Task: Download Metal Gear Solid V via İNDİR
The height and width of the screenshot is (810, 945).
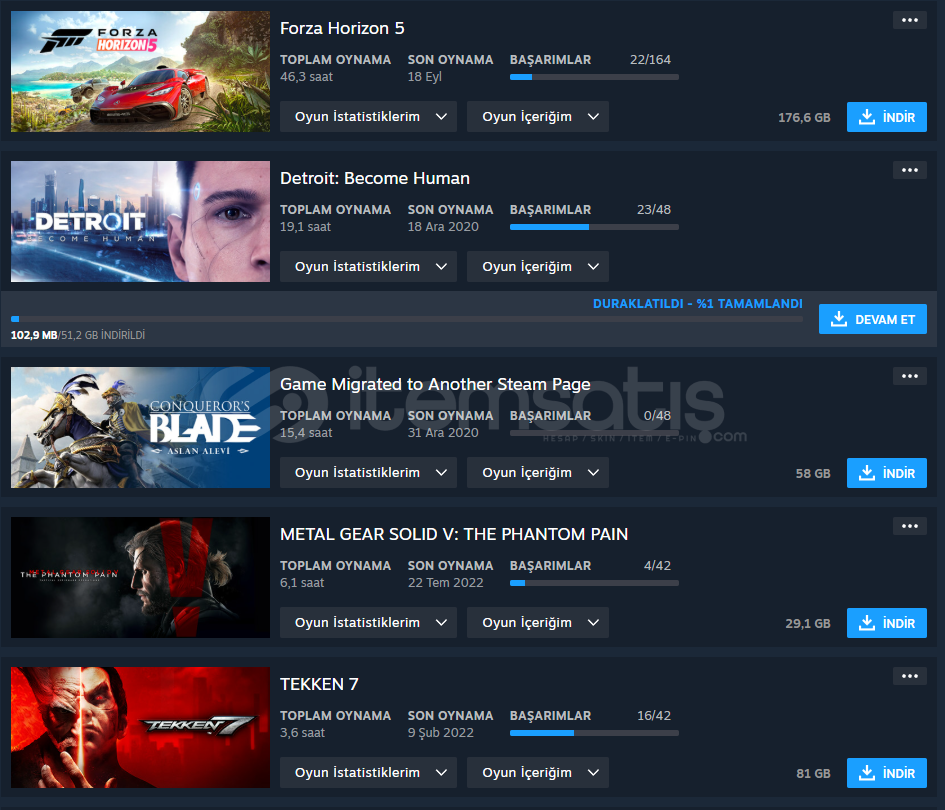Action: coord(887,623)
